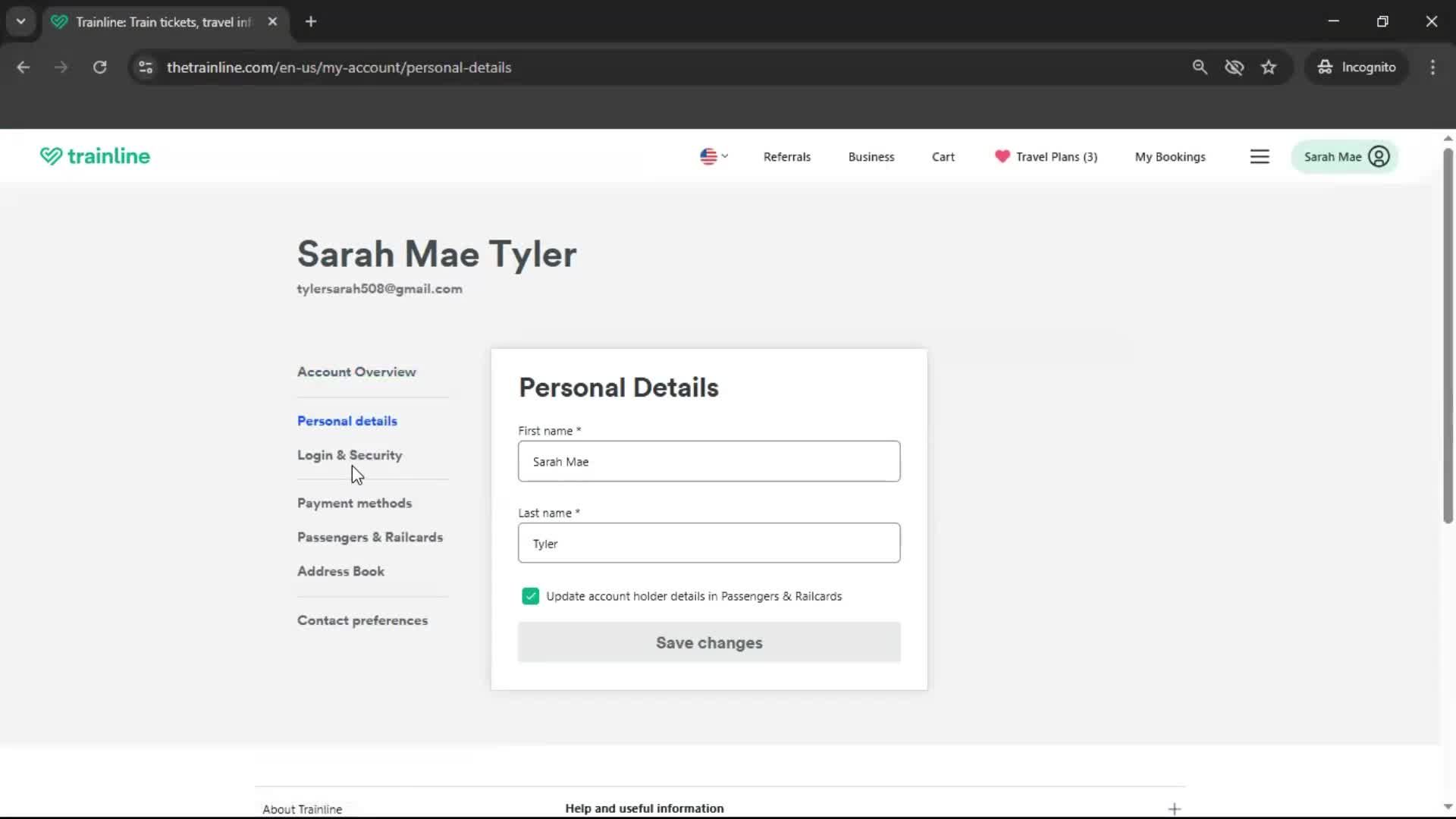
Task: Select Passengers & Railcards in sidebar
Action: point(370,537)
